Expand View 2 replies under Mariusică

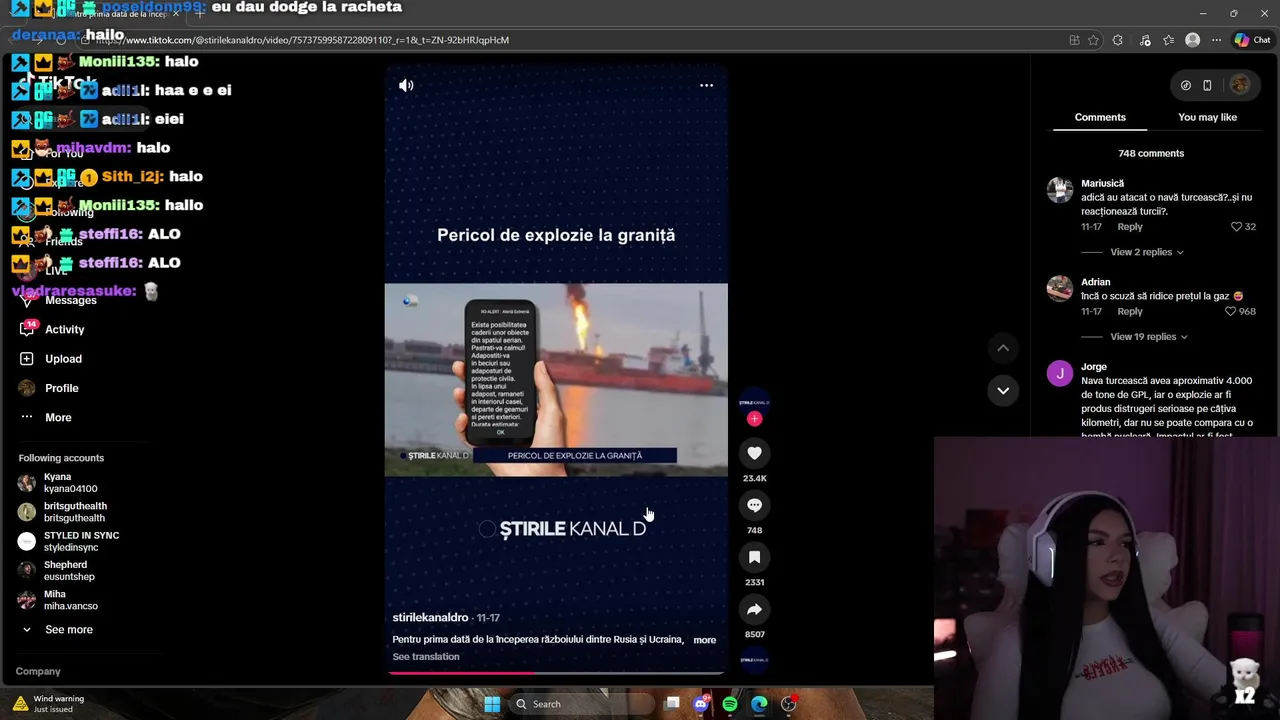[x=1147, y=252]
